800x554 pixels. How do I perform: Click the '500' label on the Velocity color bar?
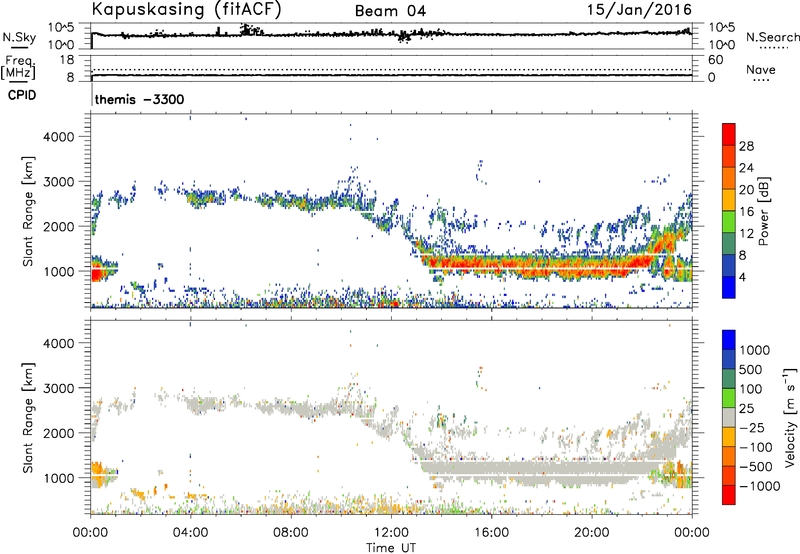[x=751, y=370]
